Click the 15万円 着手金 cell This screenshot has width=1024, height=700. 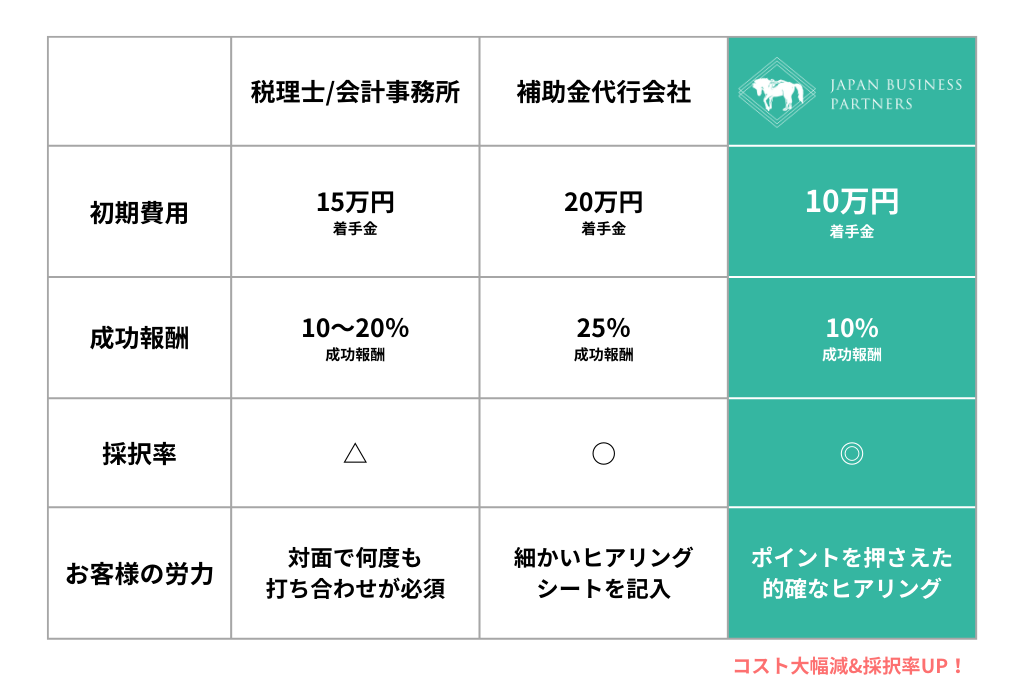pyautogui.click(x=355, y=212)
